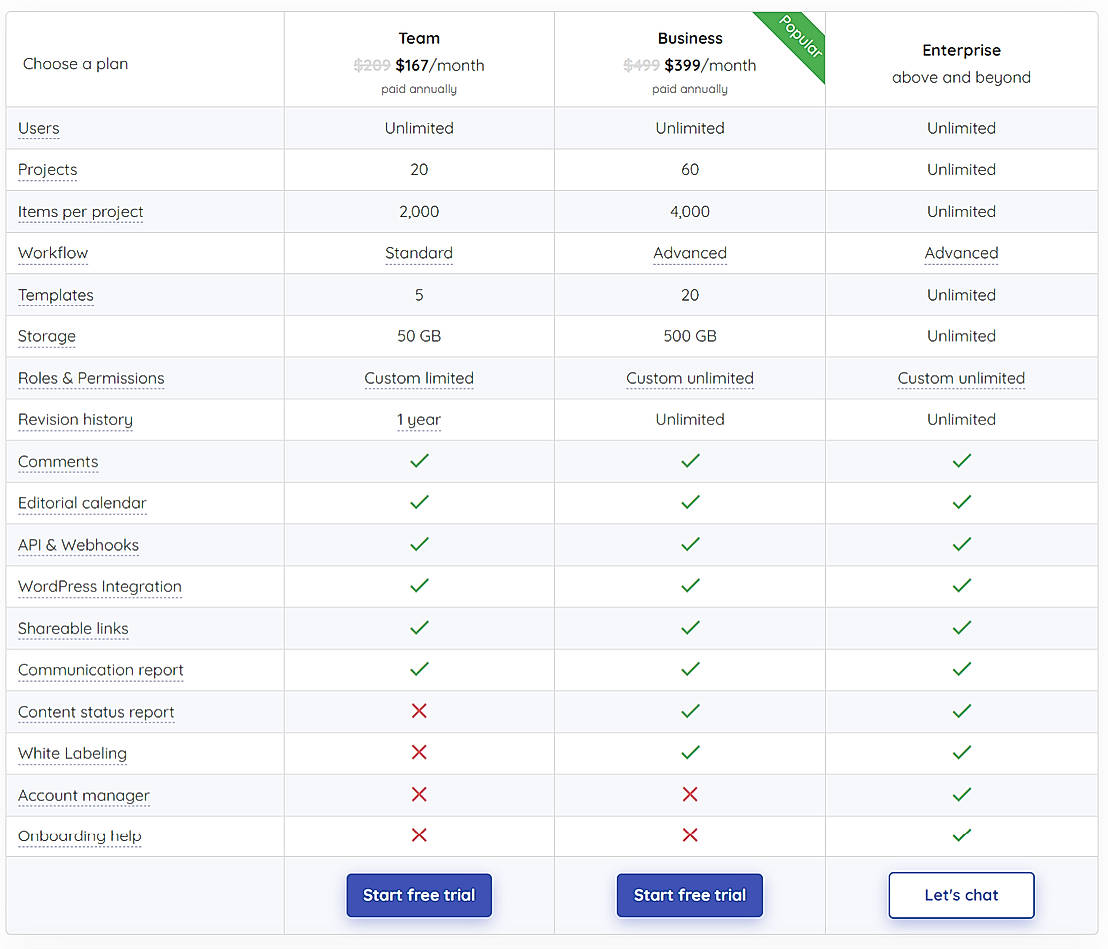Click the Team plan Start free trial button
Viewport: 1108px width, 949px height.
419,895
